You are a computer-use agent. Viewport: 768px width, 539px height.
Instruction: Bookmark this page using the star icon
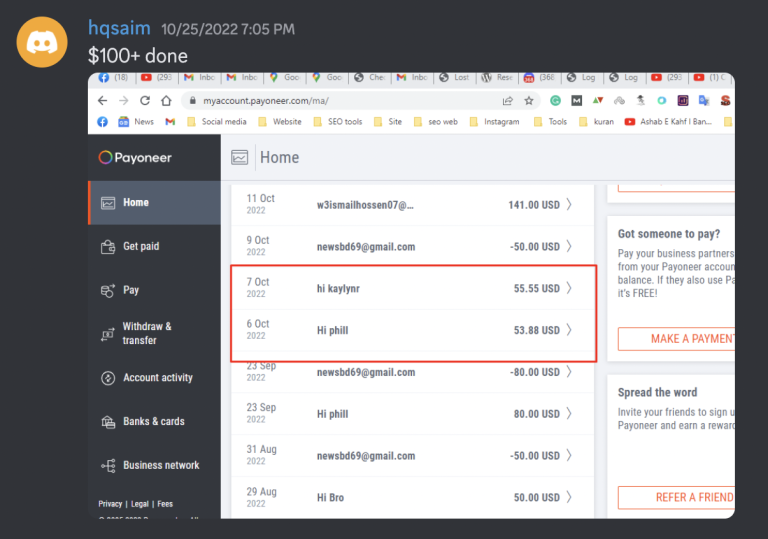(x=528, y=101)
